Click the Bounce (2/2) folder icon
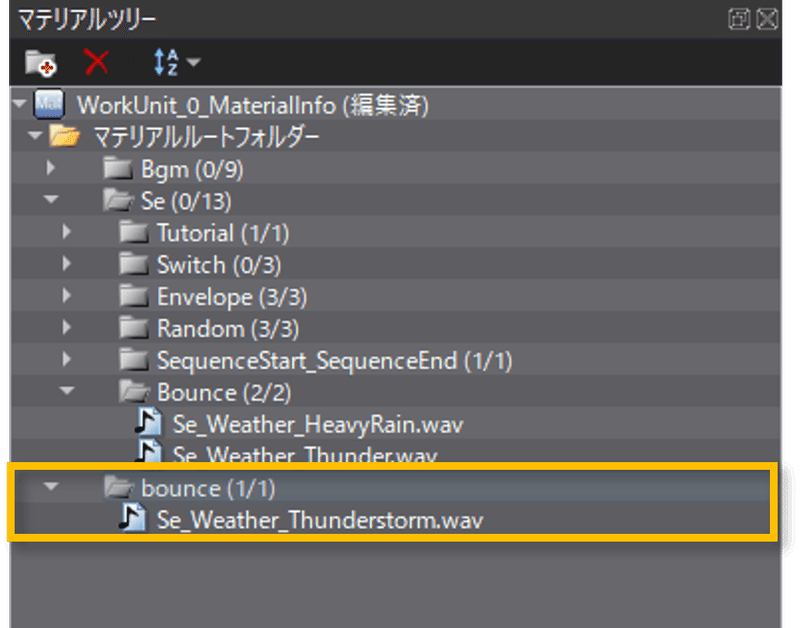800x628 pixels. point(134,391)
